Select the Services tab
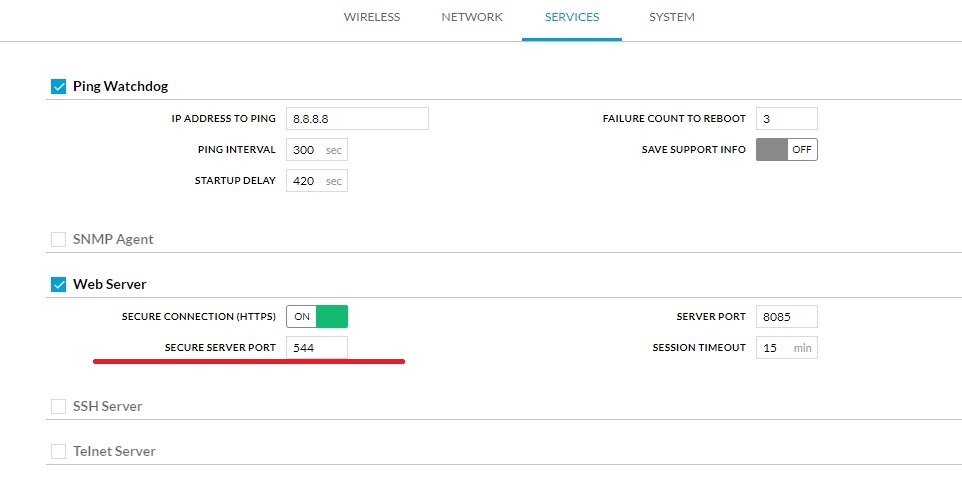Image resolution: width=962 pixels, height=481 pixels. pos(572,17)
